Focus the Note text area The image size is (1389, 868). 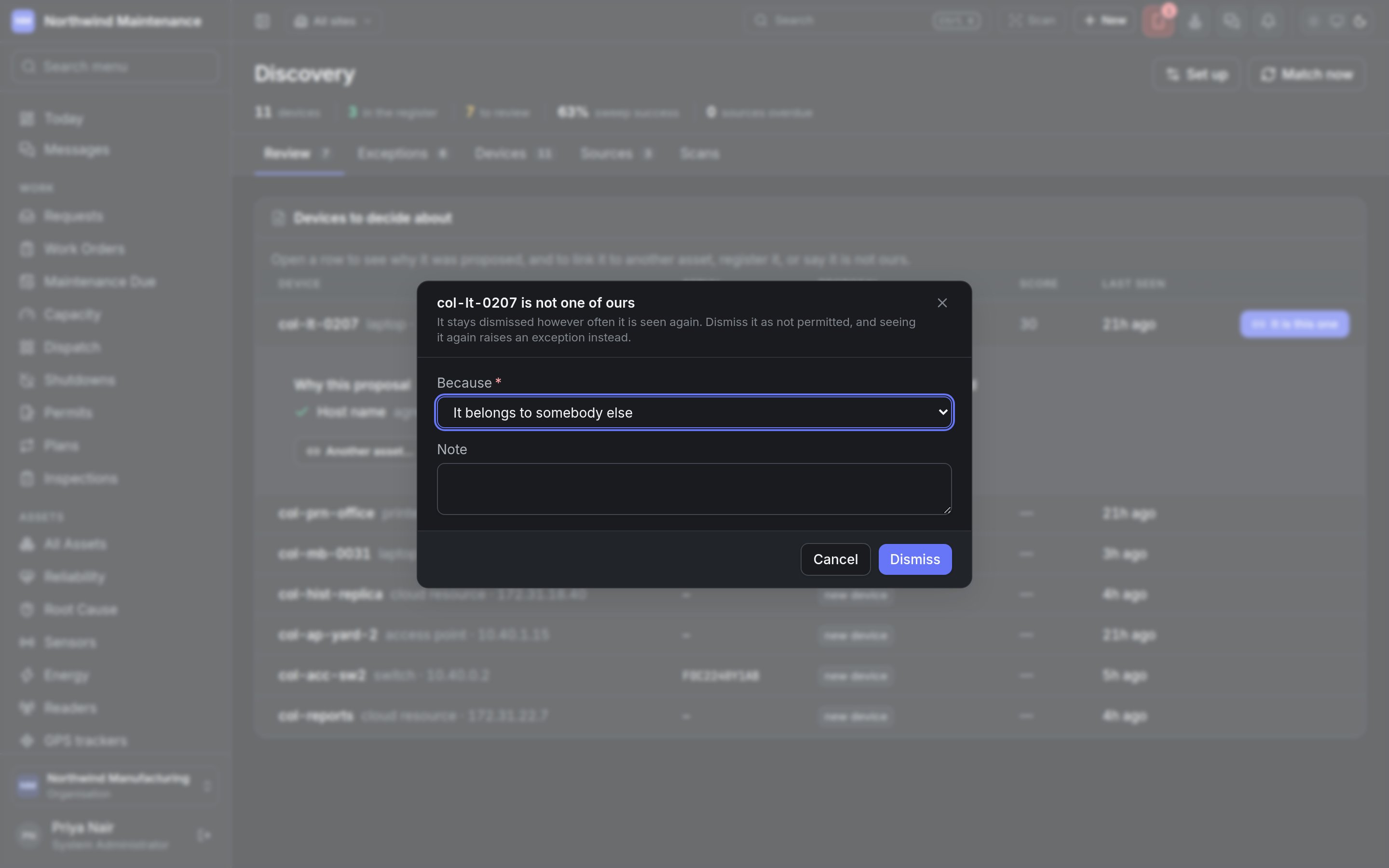coord(694,488)
